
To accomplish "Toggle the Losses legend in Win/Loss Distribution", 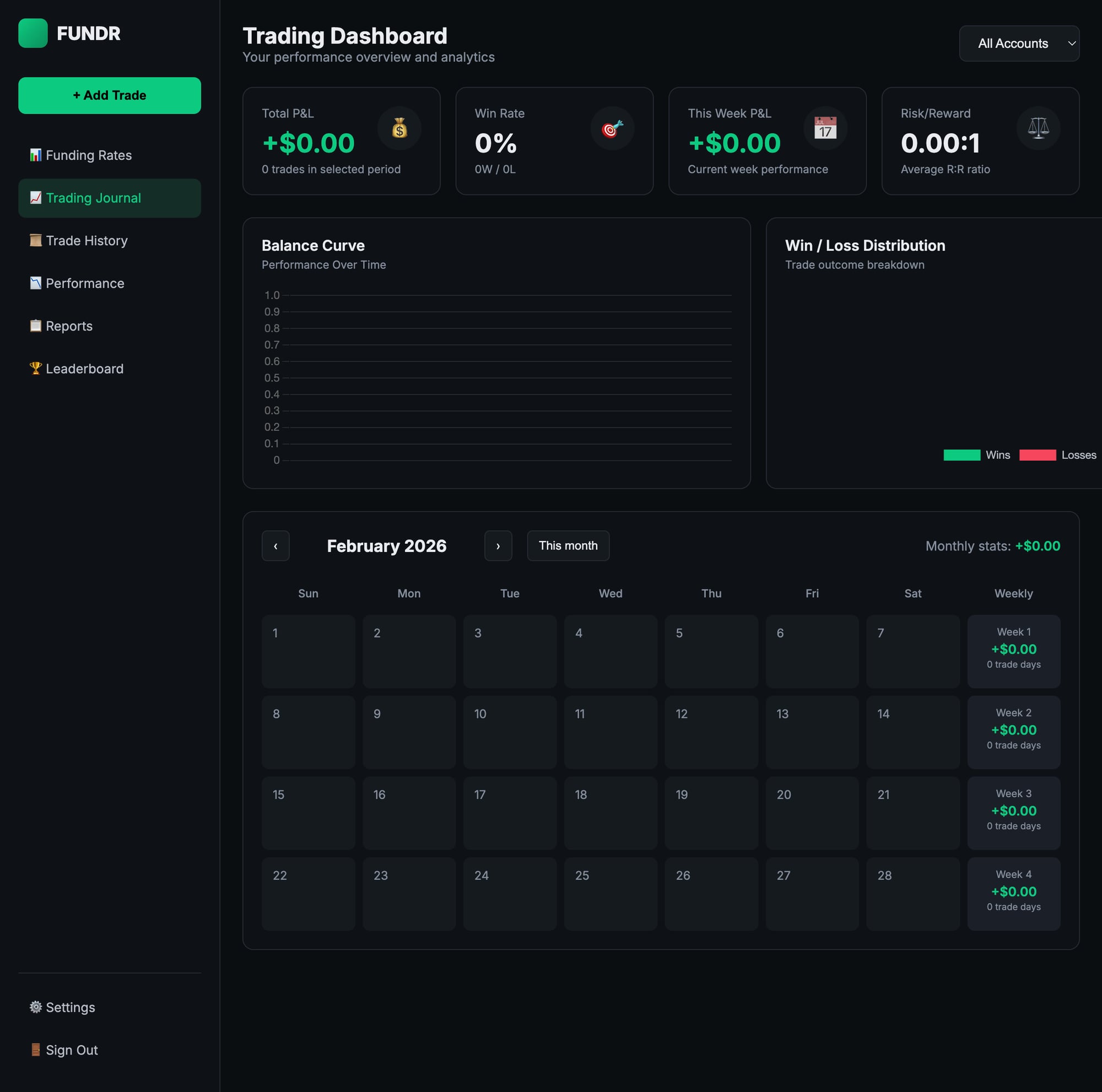I will tap(1056, 455).
